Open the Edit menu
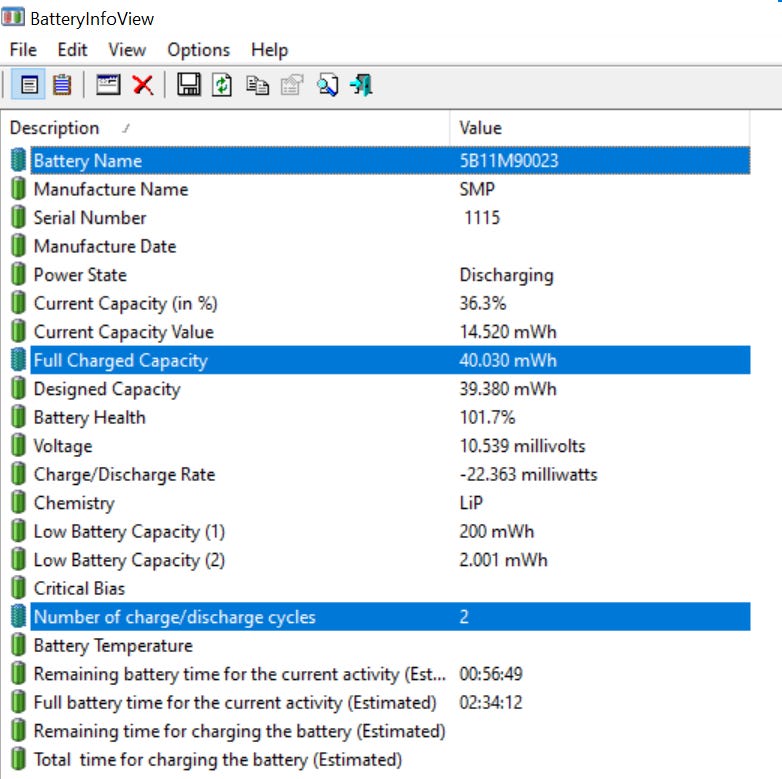Image resolution: width=782 pixels, height=779 pixels. click(72, 50)
